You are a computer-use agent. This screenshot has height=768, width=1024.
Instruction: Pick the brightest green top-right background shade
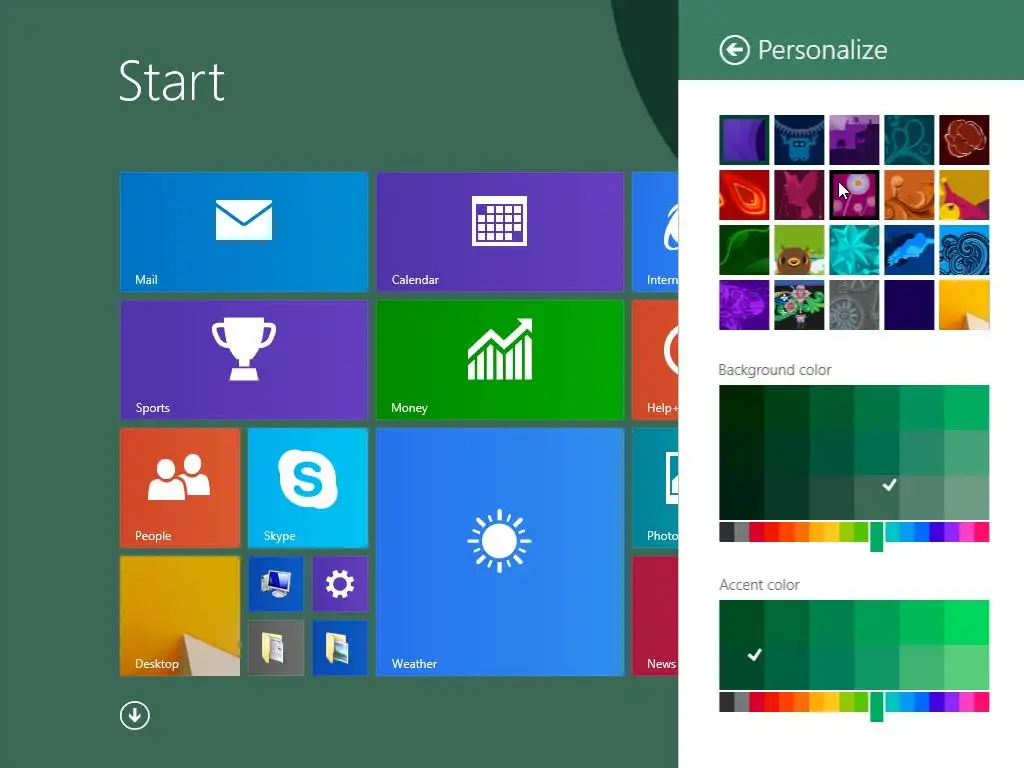pyautogui.click(x=967, y=408)
